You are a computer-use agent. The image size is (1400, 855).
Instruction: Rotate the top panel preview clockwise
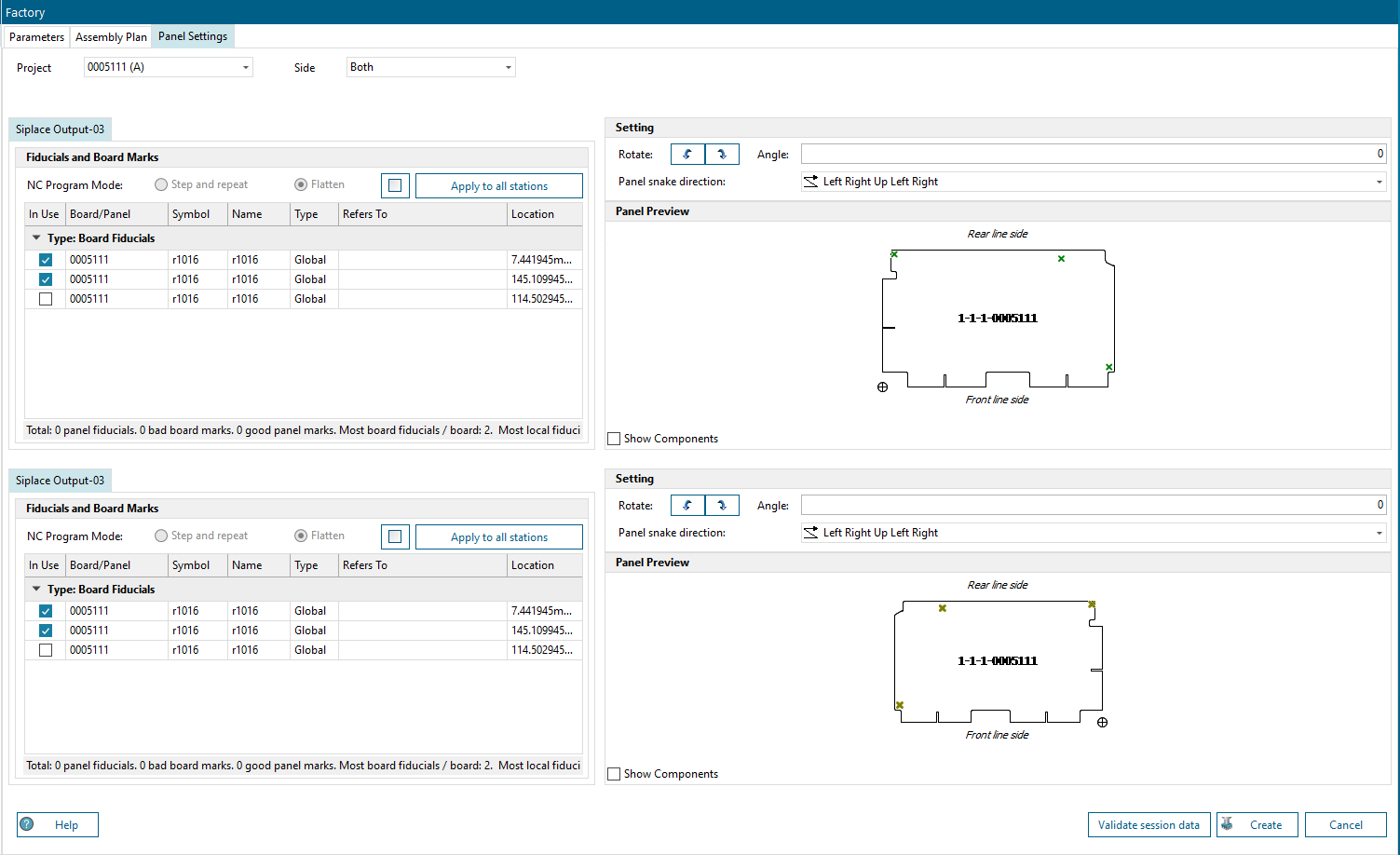click(x=722, y=154)
